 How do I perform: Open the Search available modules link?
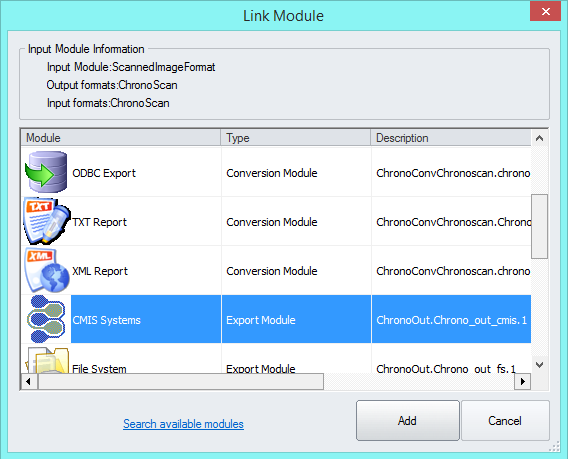tap(183, 423)
